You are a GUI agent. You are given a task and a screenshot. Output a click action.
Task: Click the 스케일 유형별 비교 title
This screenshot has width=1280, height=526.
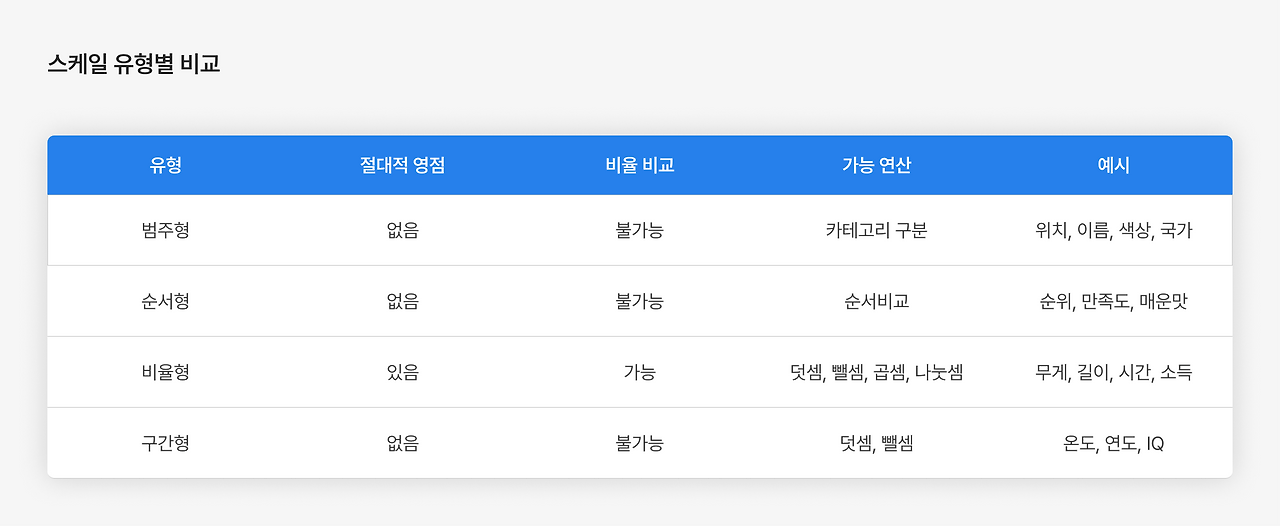pos(133,65)
